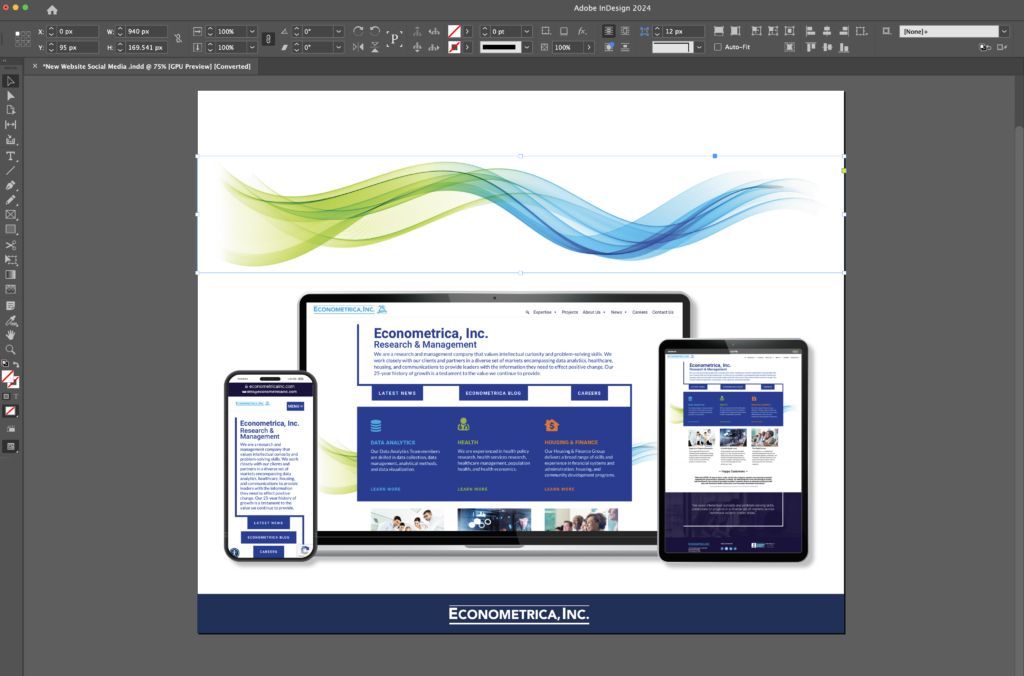Click the Apply None color swatch
The width and height of the screenshot is (1024, 676).
point(10,411)
